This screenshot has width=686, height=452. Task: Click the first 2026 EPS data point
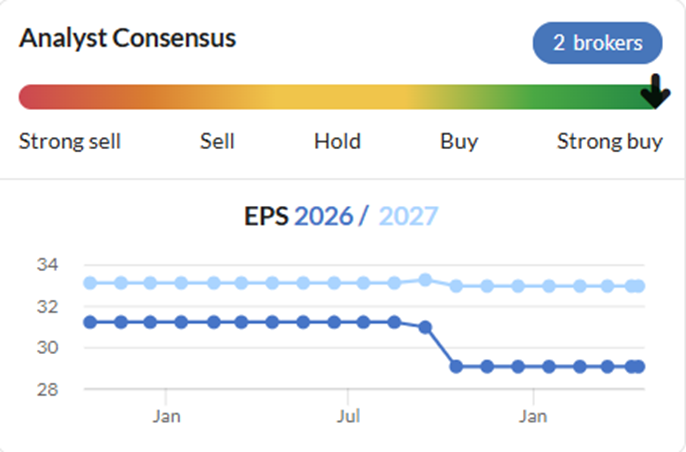tap(90, 322)
